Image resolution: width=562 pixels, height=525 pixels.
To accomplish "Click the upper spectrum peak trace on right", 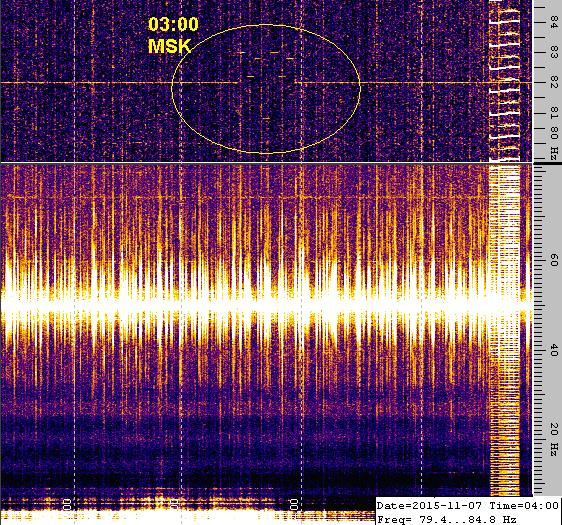I will pyautogui.click(x=505, y=82).
